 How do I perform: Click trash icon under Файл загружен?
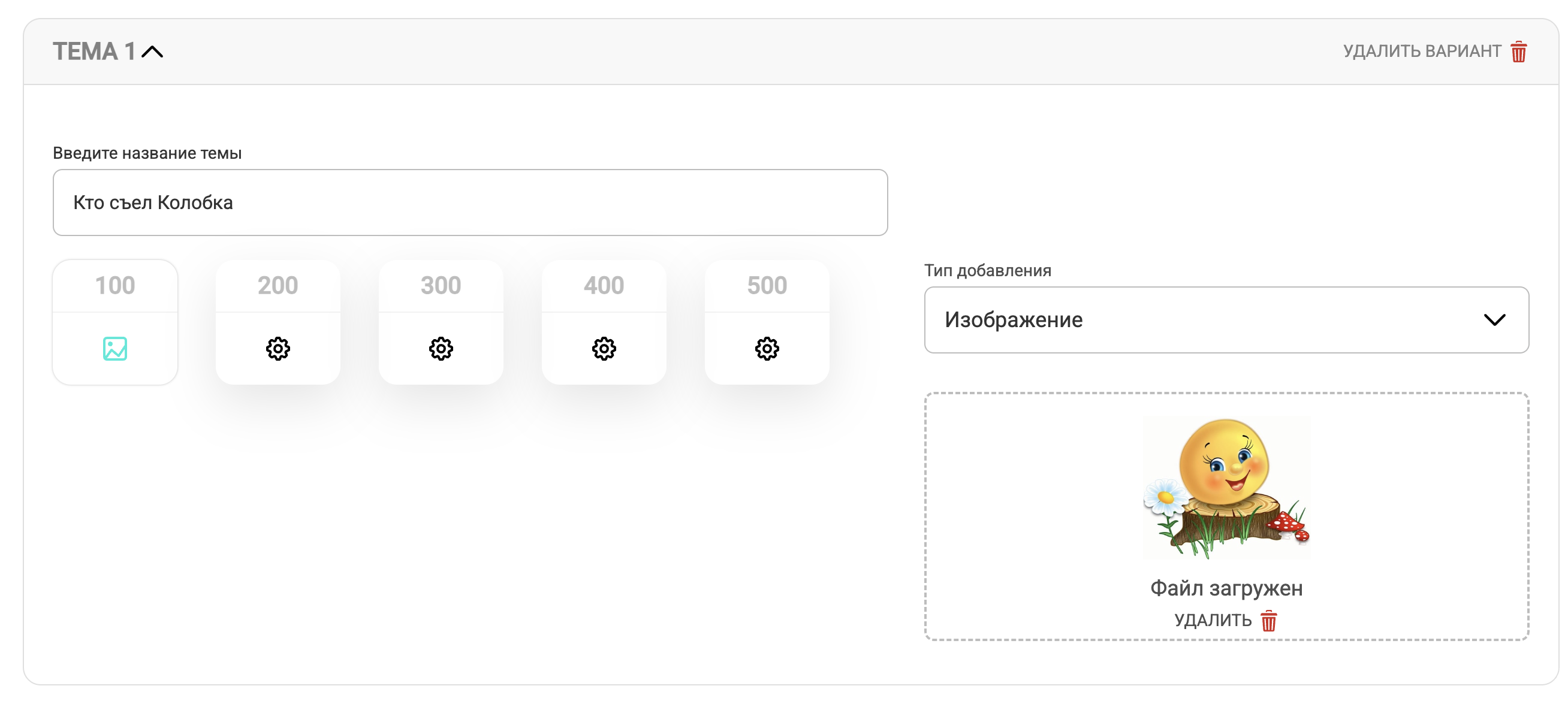point(1269,621)
